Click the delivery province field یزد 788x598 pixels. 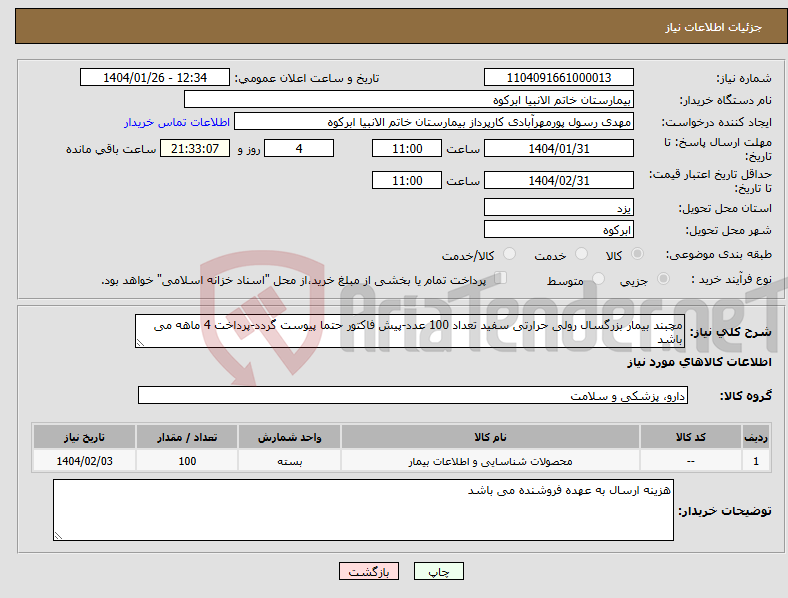pos(558,208)
